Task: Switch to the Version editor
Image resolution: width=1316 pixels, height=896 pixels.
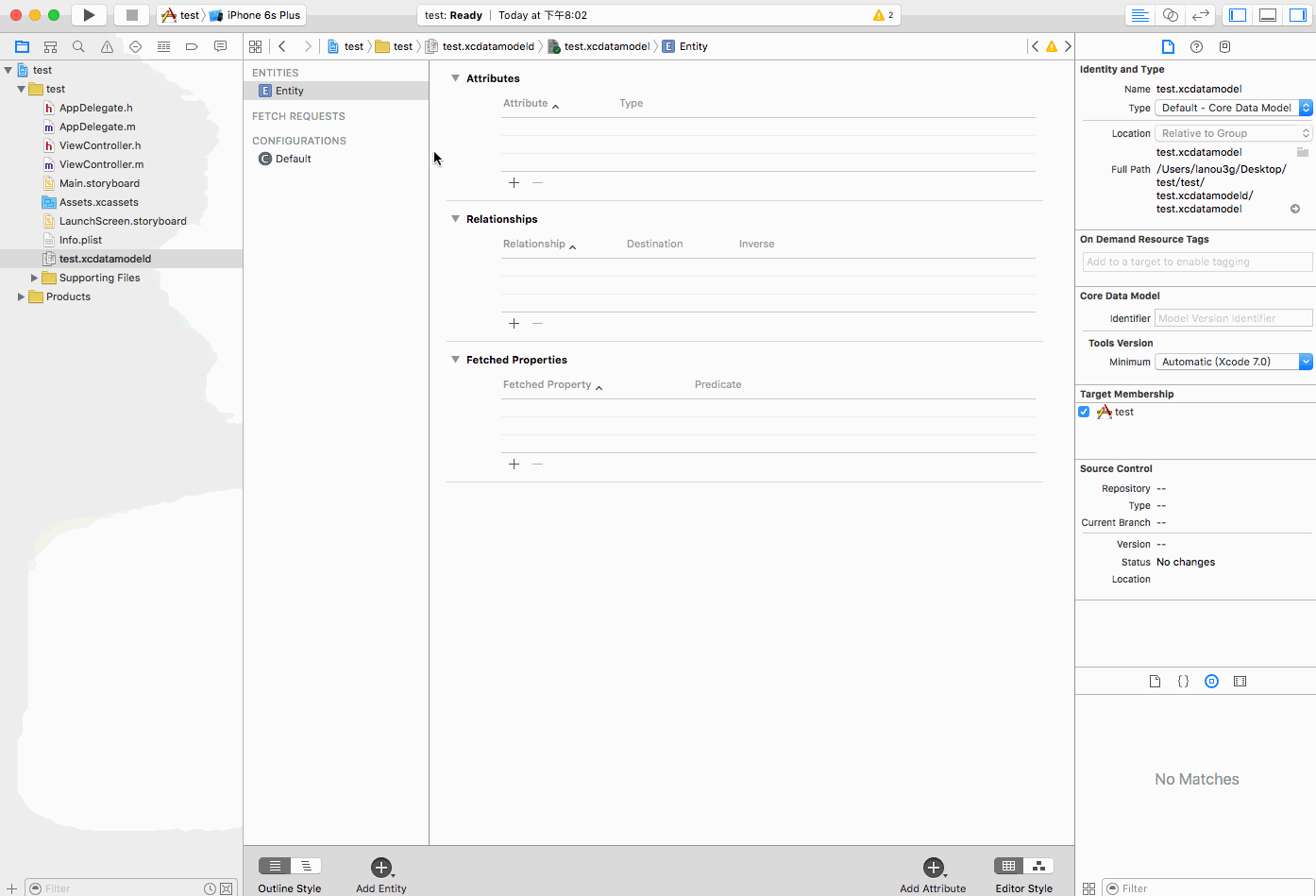Action: pos(1201,15)
